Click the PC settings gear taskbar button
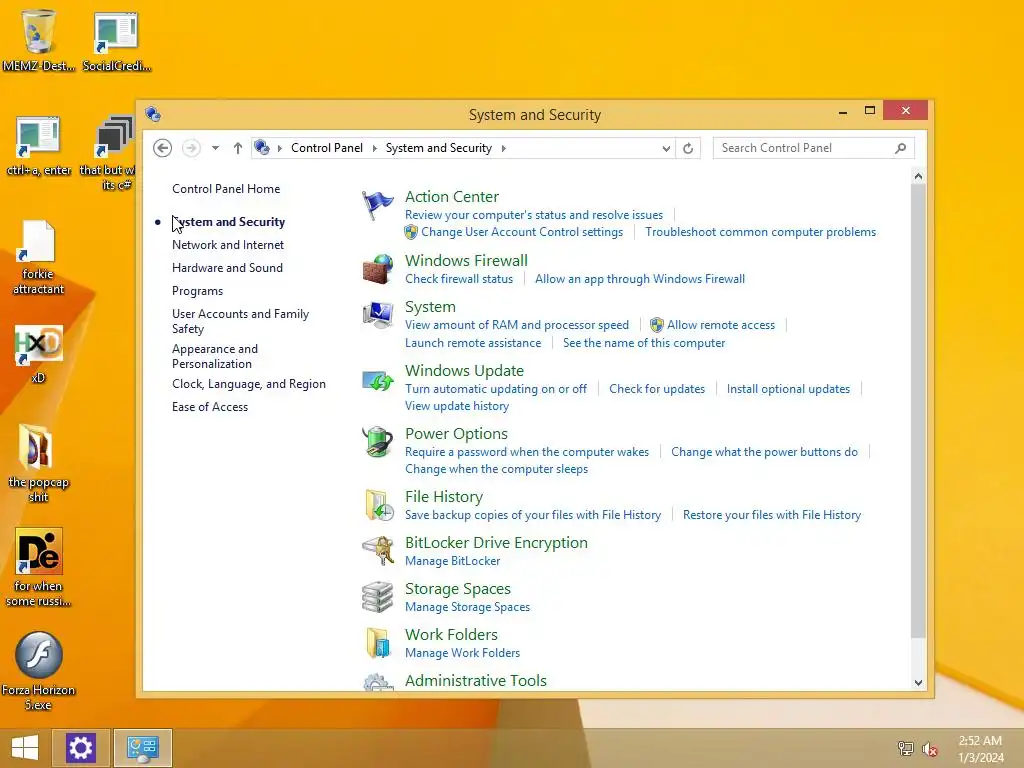Viewport: 1024px width, 768px height. click(x=81, y=748)
